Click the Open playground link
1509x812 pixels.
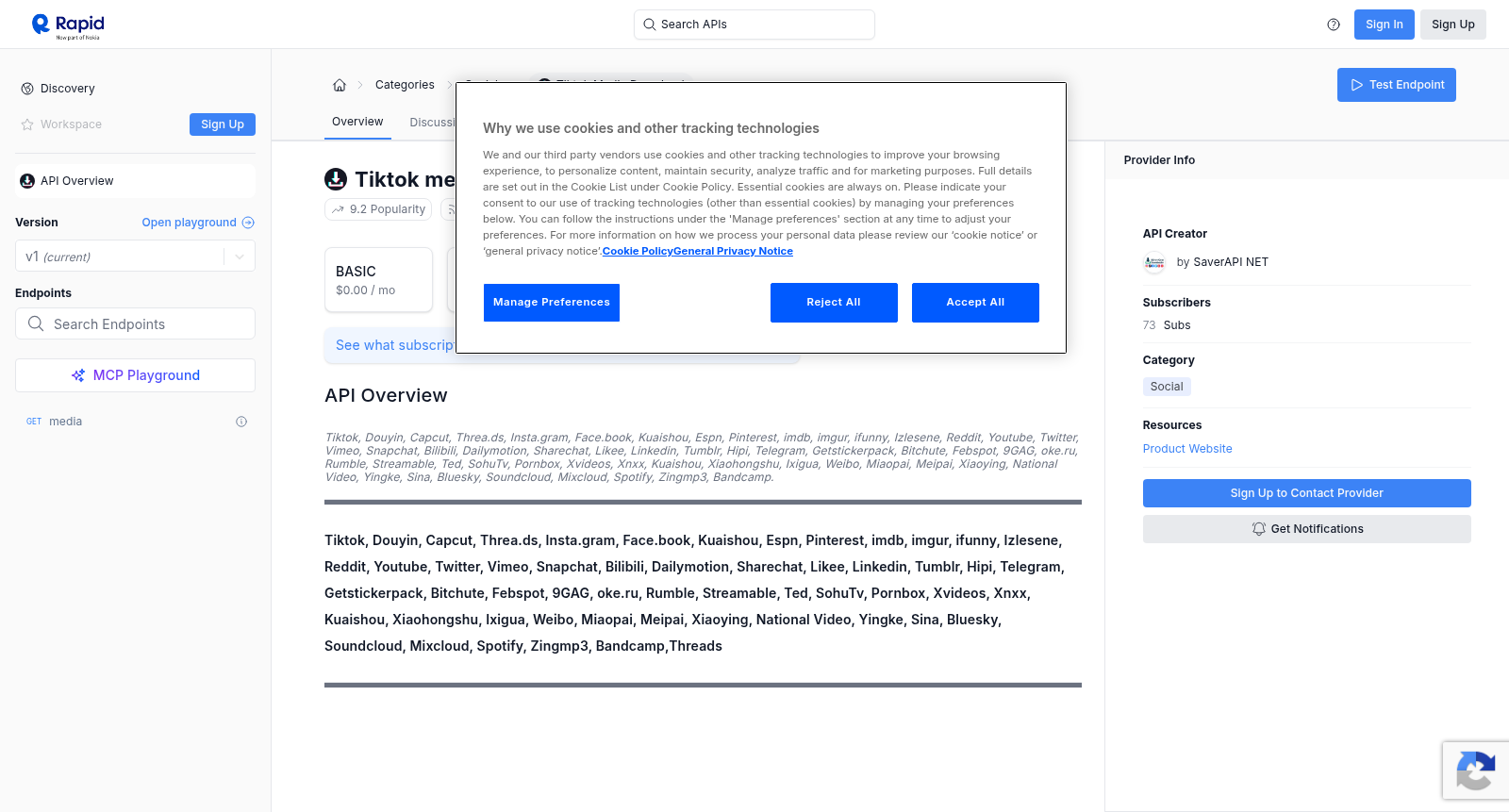tap(198, 223)
